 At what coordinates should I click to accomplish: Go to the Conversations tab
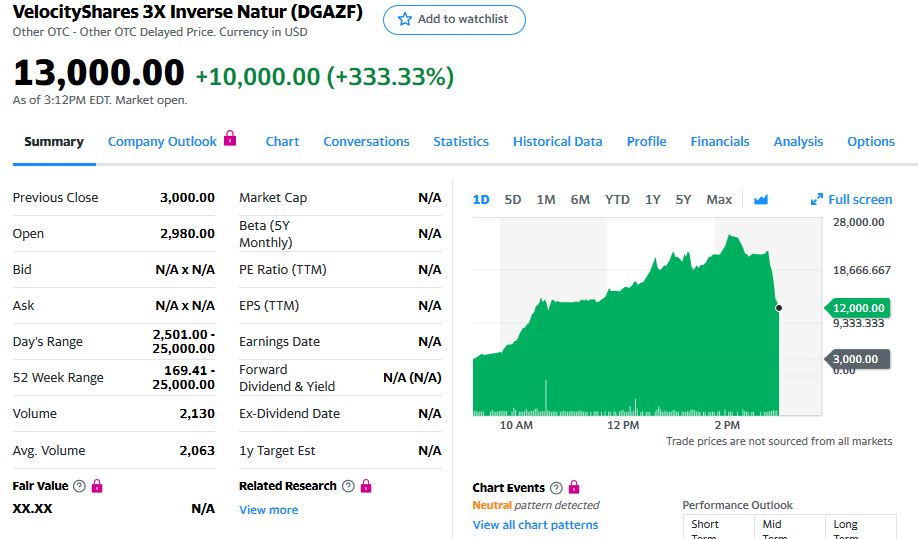366,142
